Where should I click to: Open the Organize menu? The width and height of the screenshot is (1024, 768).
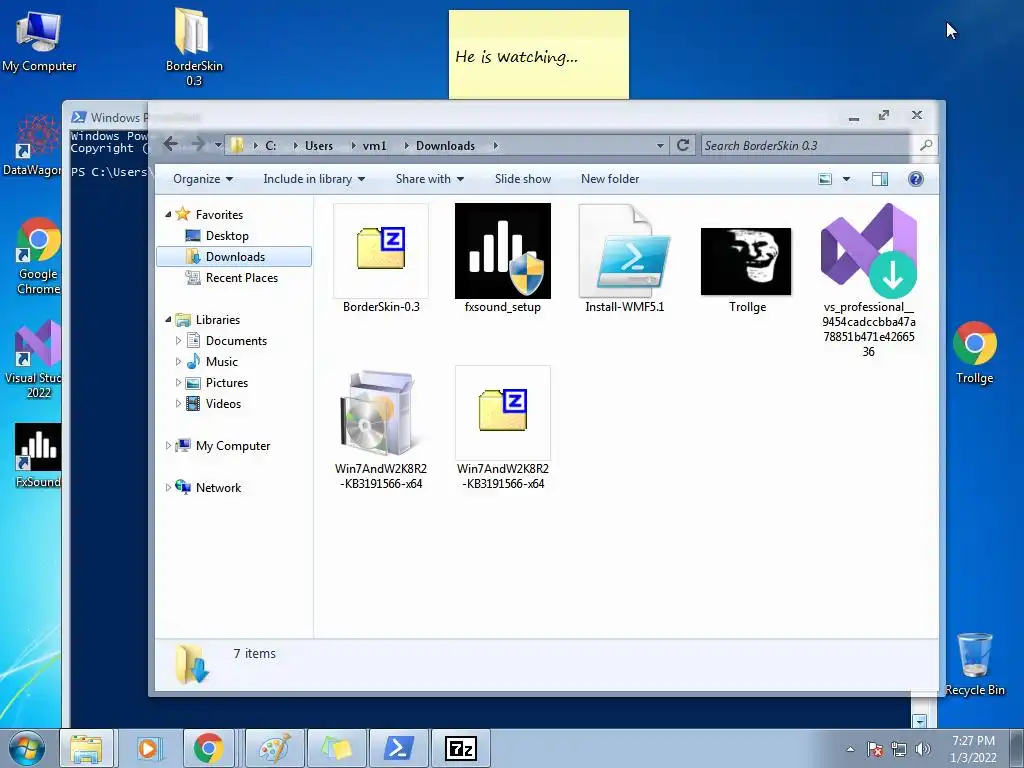pos(202,179)
